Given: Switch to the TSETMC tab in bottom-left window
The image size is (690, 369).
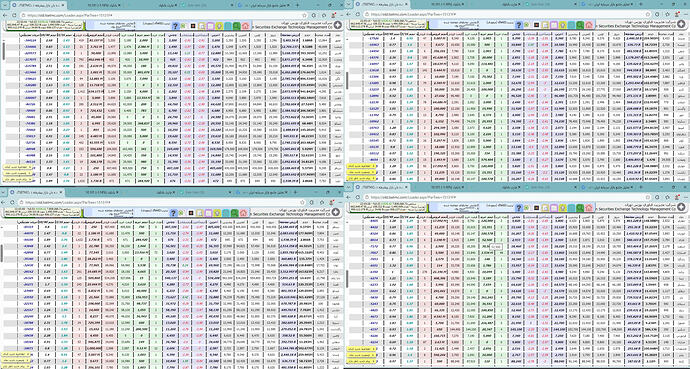Looking at the screenshot, I should point(37,192).
